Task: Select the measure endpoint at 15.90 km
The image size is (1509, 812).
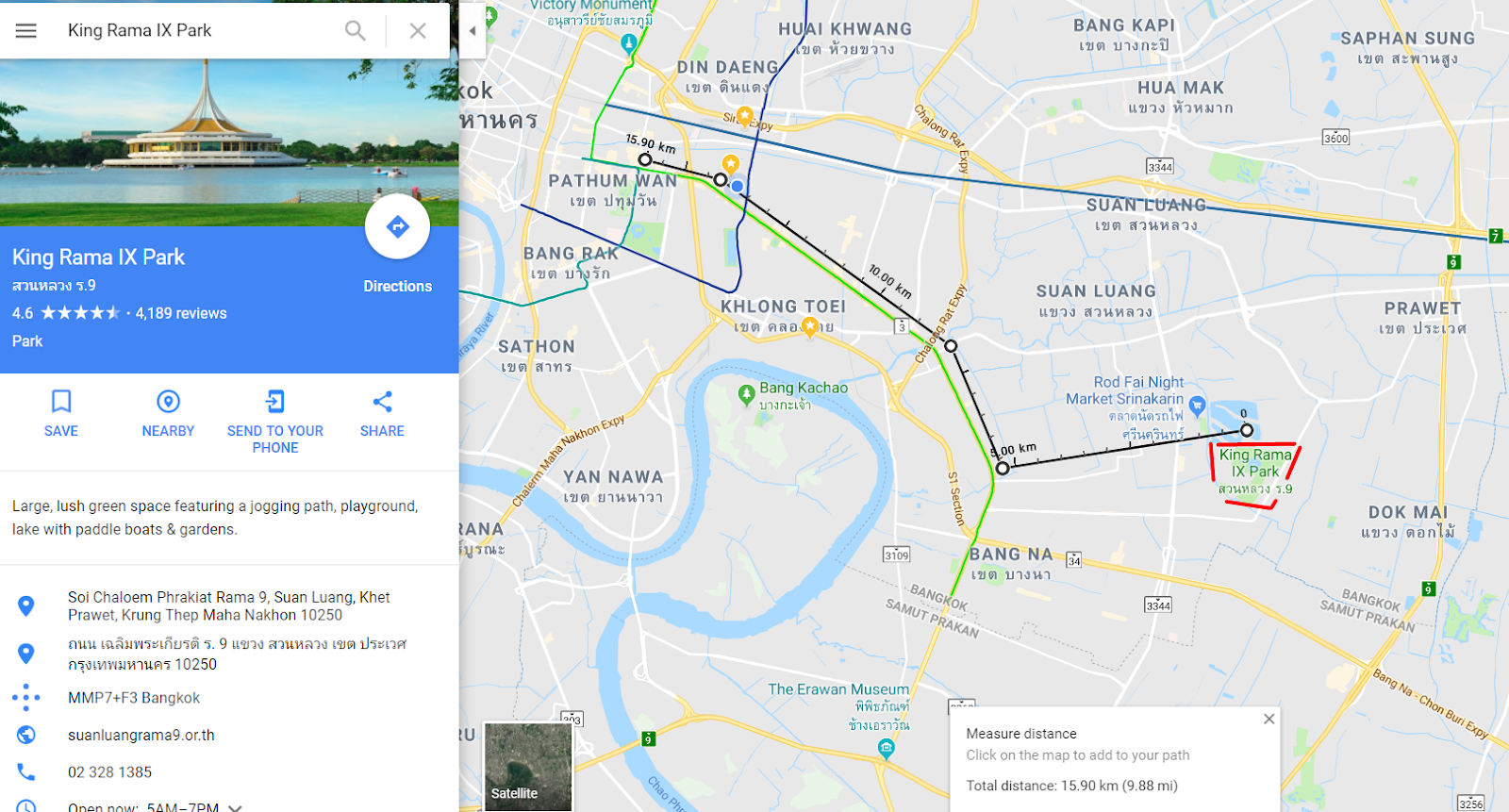Action: [x=645, y=159]
